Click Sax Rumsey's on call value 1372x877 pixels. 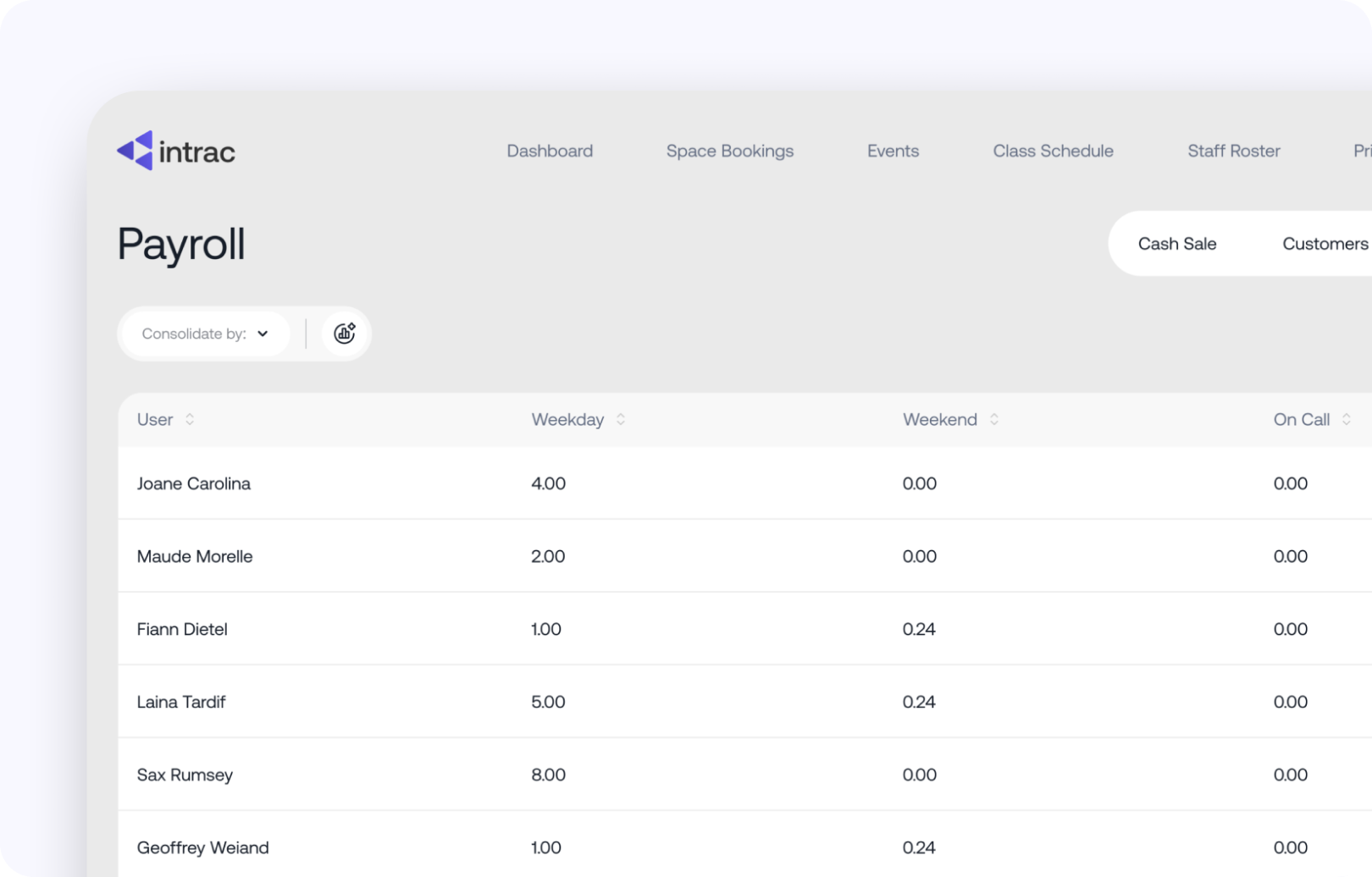point(1291,775)
